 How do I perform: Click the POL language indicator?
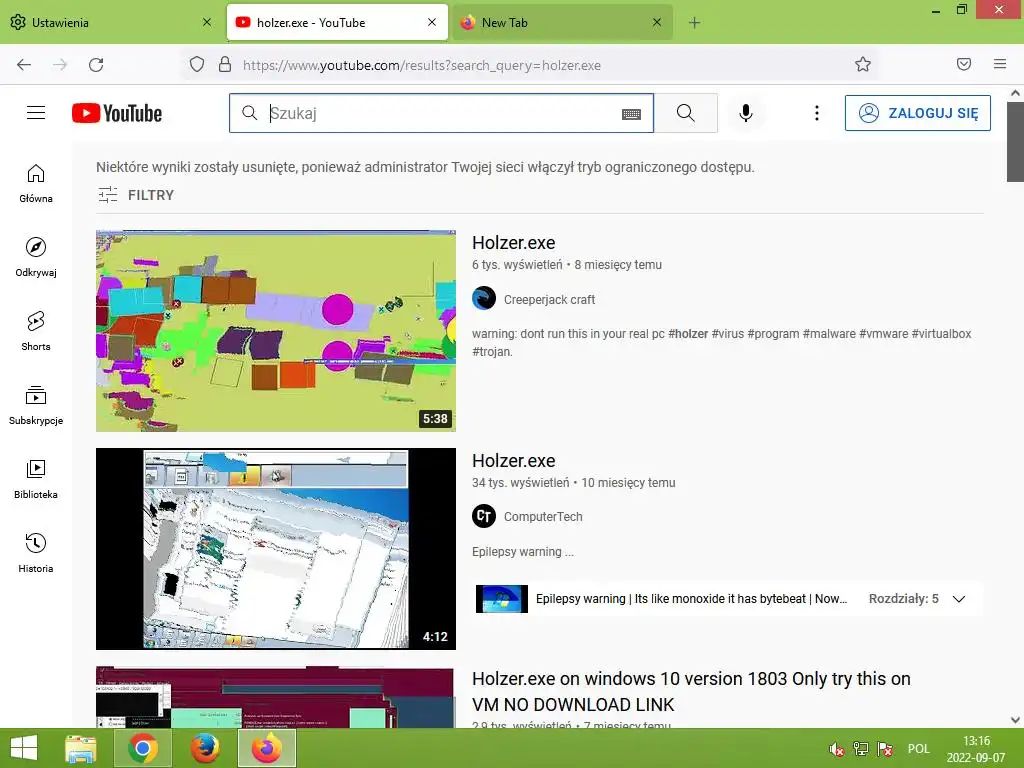coord(918,749)
